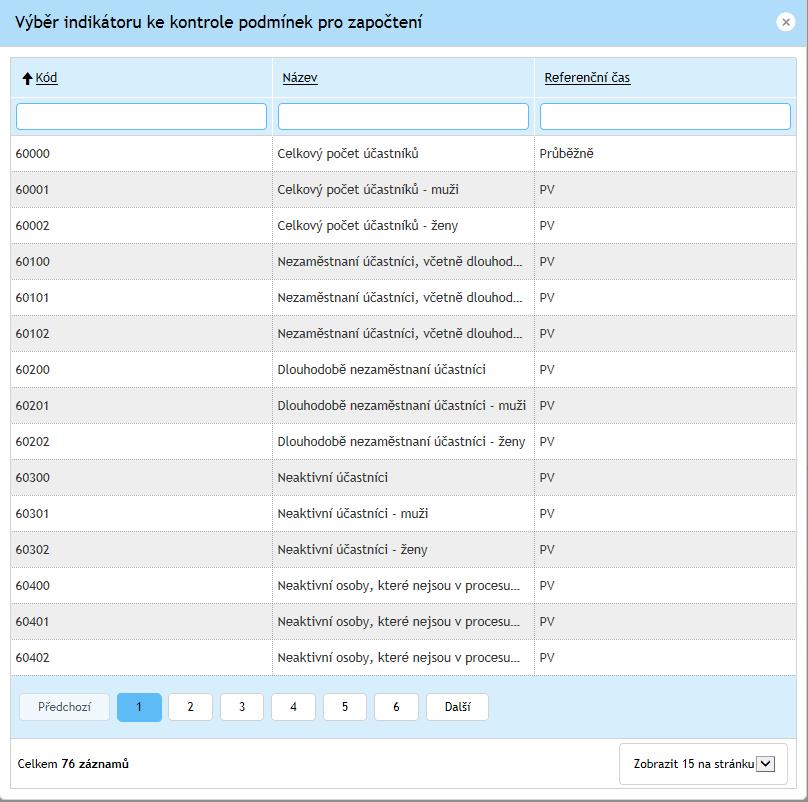Click PV reference time in row 60402

[x=547, y=658]
